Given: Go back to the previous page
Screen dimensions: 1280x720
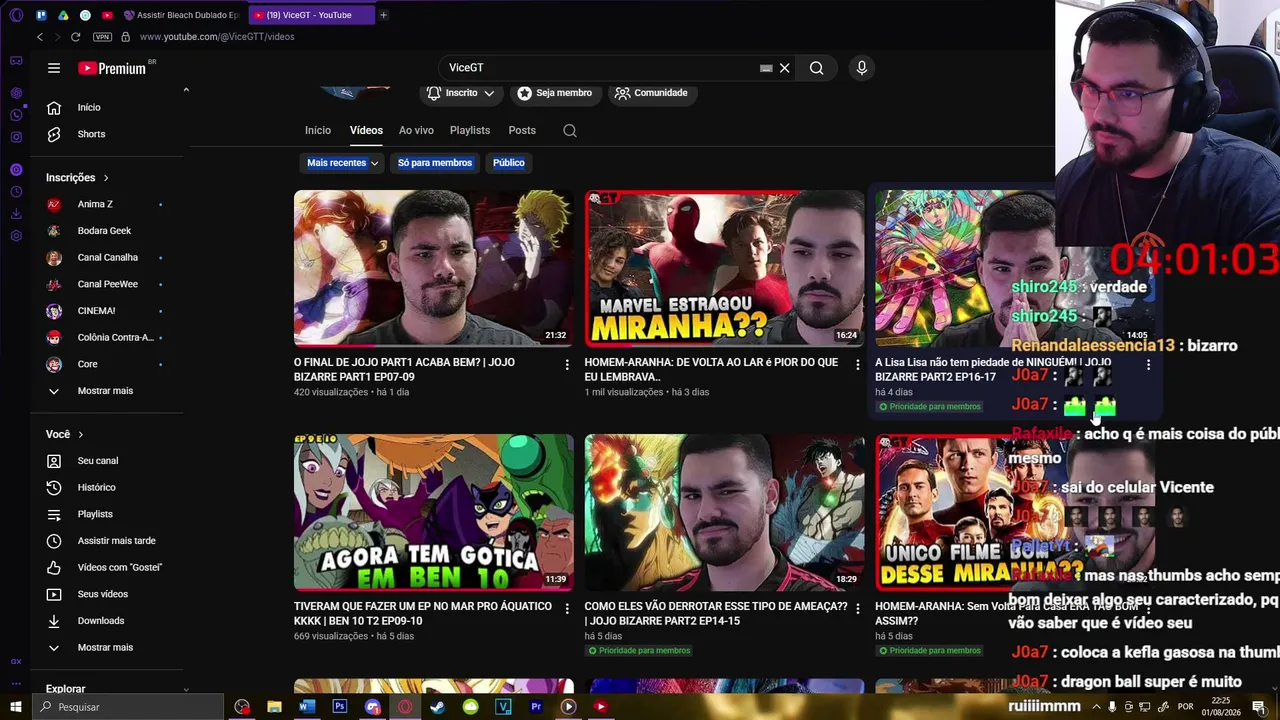Looking at the screenshot, I should tap(40, 37).
